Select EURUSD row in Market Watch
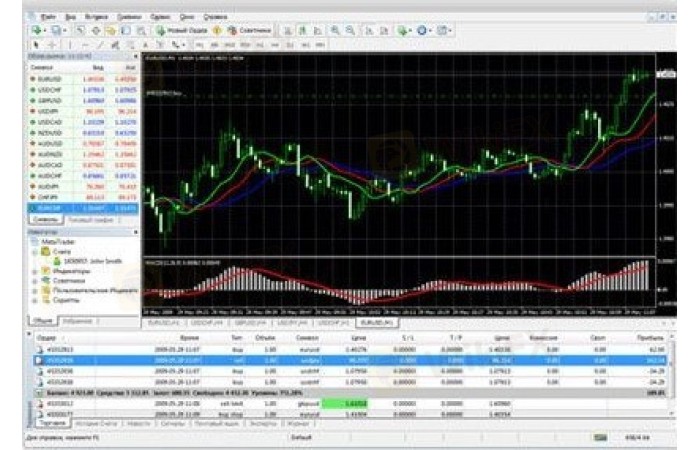 (52, 76)
